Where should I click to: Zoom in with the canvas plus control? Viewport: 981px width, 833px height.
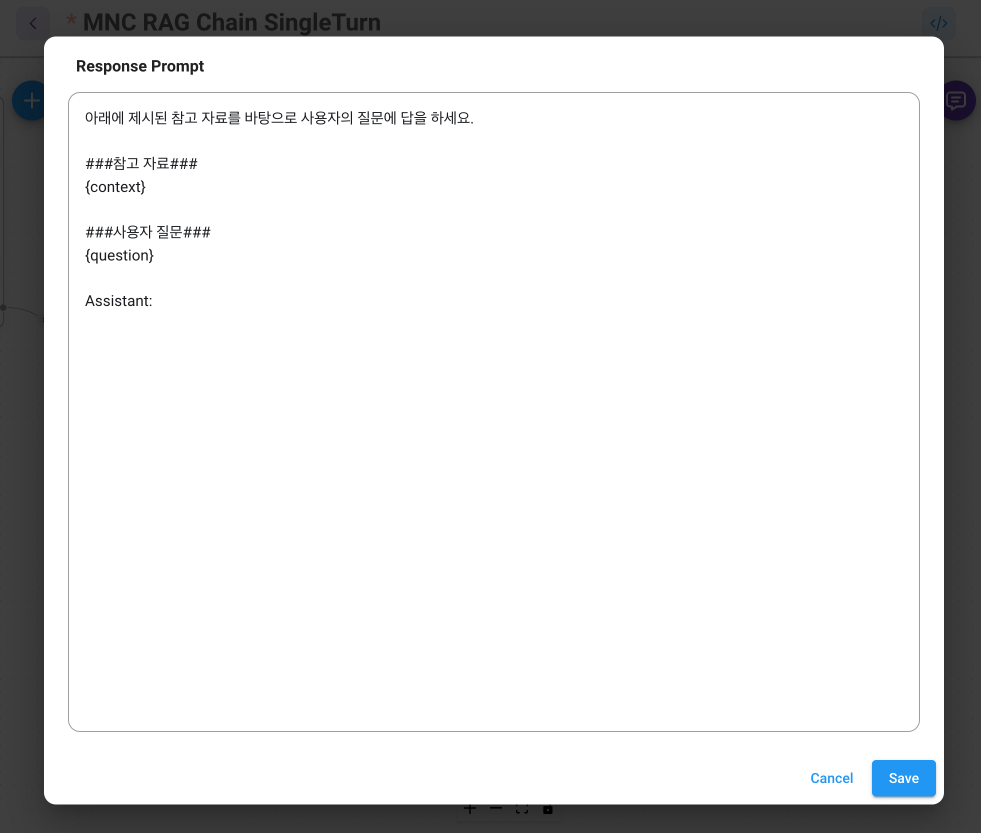pos(470,808)
